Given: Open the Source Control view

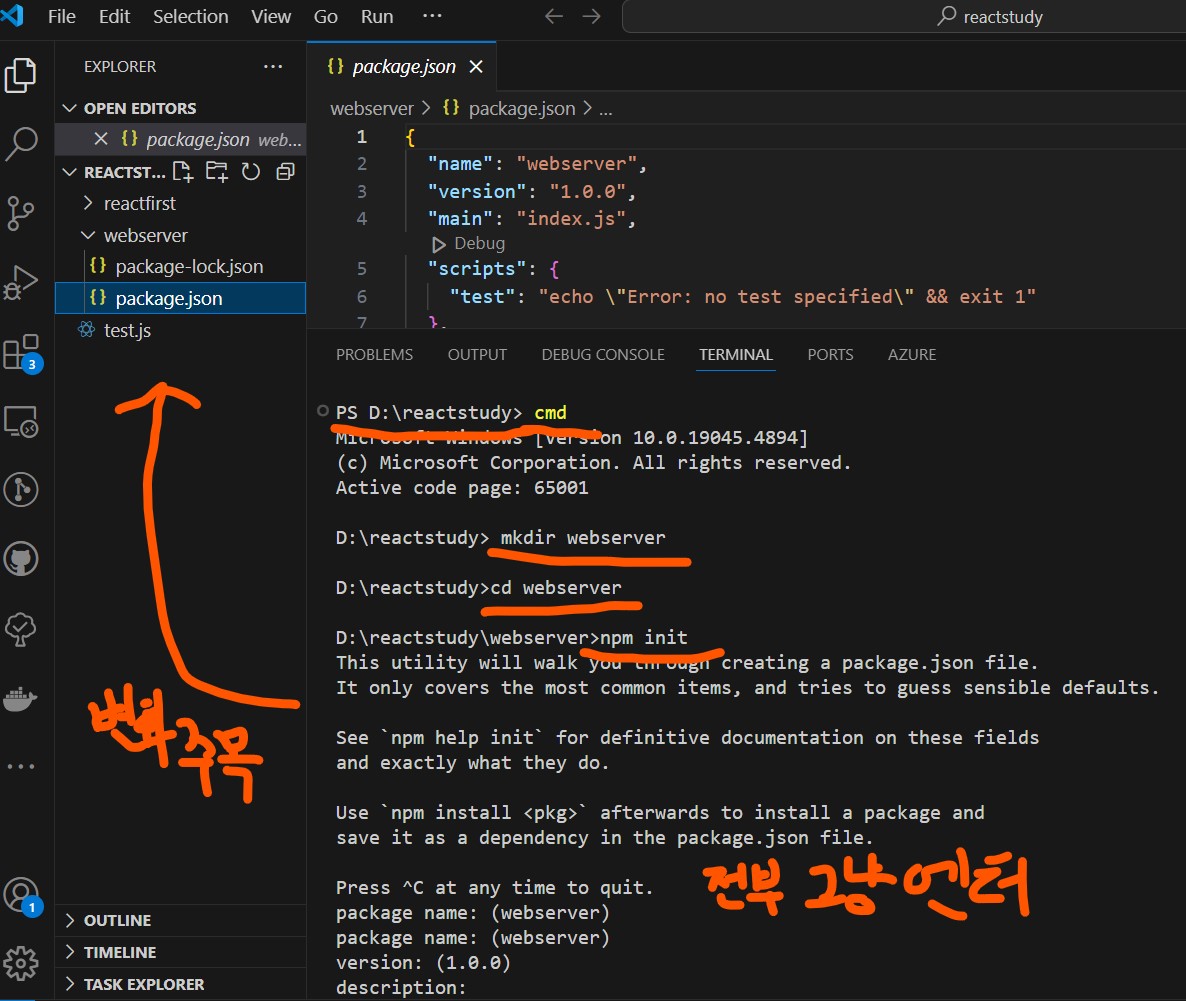Looking at the screenshot, I should pos(20,213).
